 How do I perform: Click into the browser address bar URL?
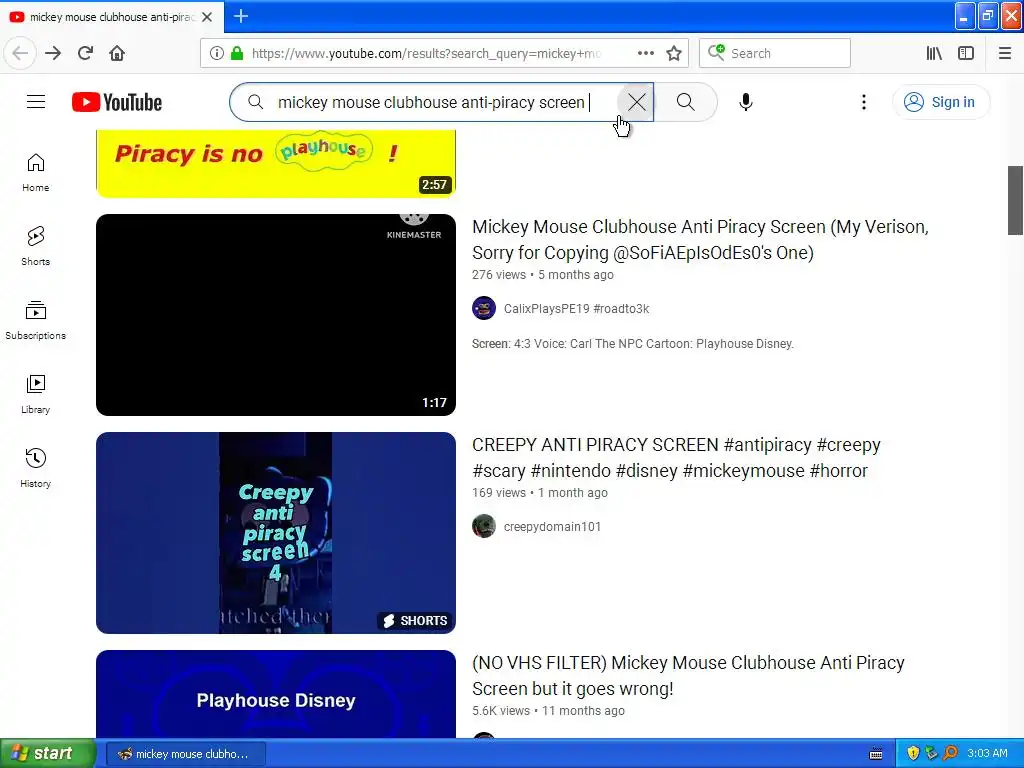pos(426,53)
